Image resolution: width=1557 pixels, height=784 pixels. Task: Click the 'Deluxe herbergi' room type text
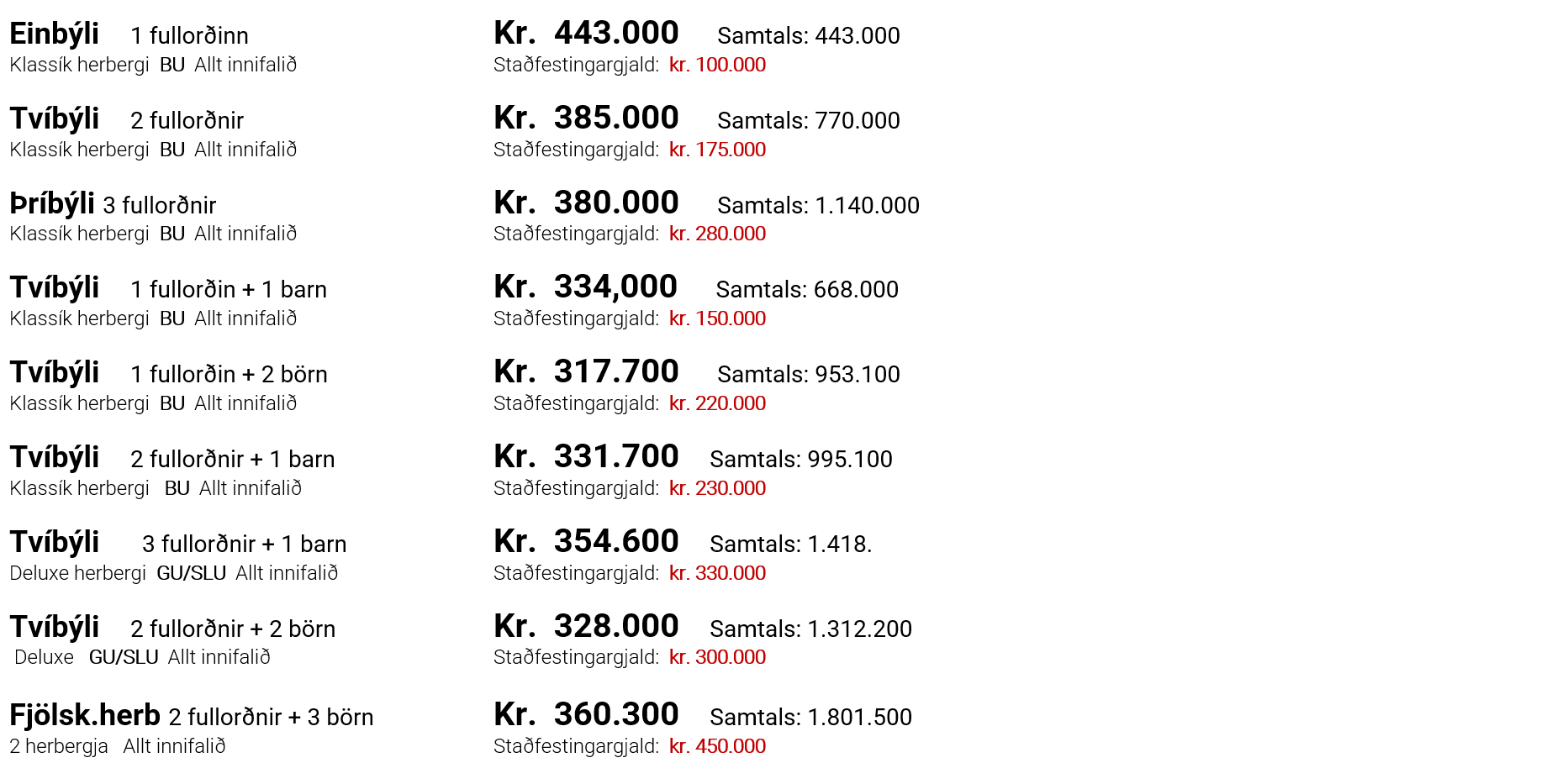pos(77,573)
